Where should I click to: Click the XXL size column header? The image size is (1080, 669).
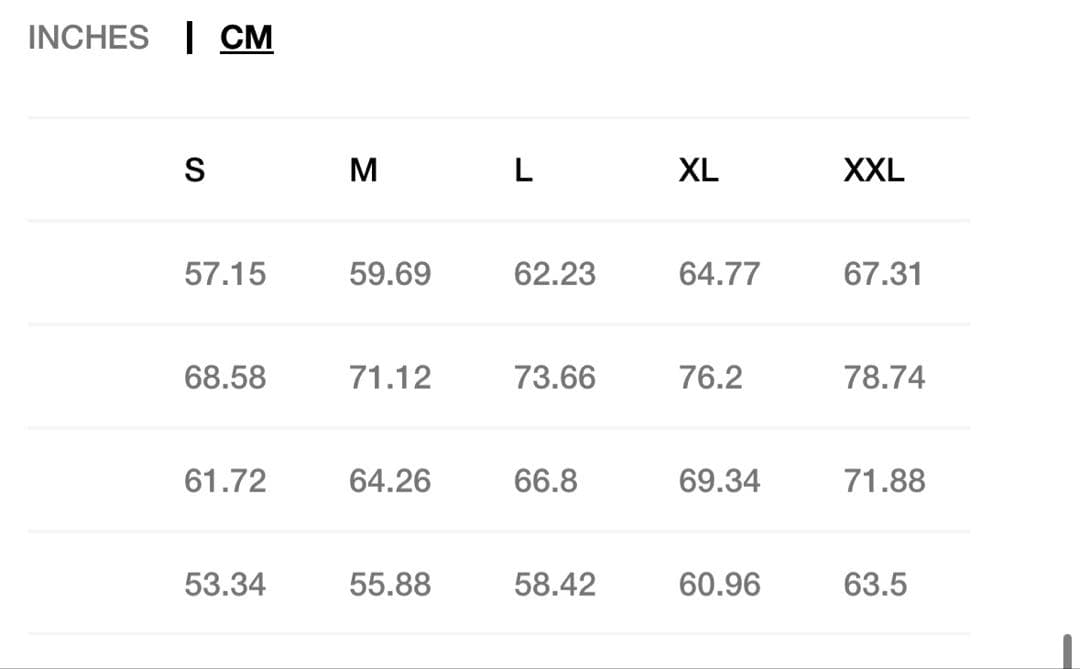[874, 171]
